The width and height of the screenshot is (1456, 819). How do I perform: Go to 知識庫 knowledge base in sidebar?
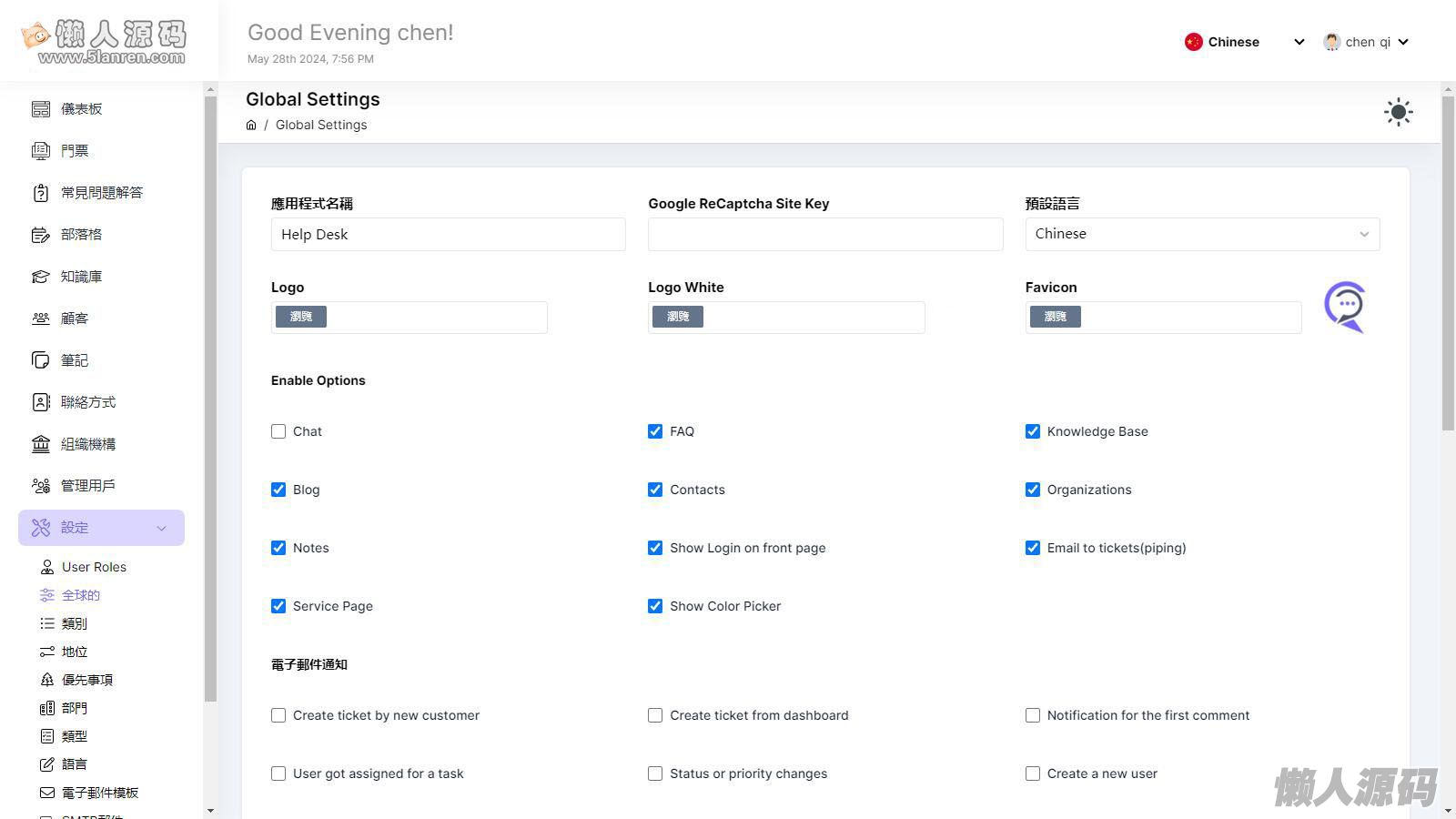81,277
